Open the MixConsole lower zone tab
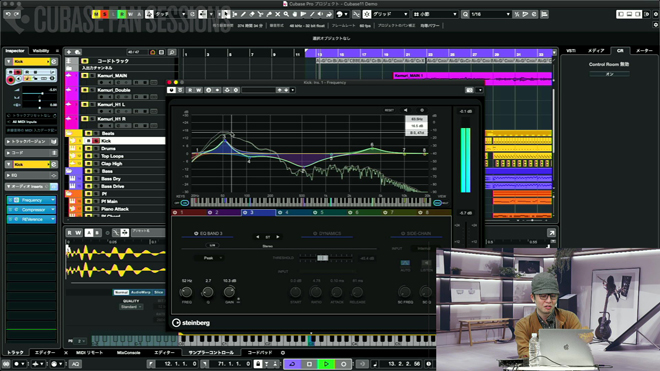660x371 pixels. [x=128, y=353]
